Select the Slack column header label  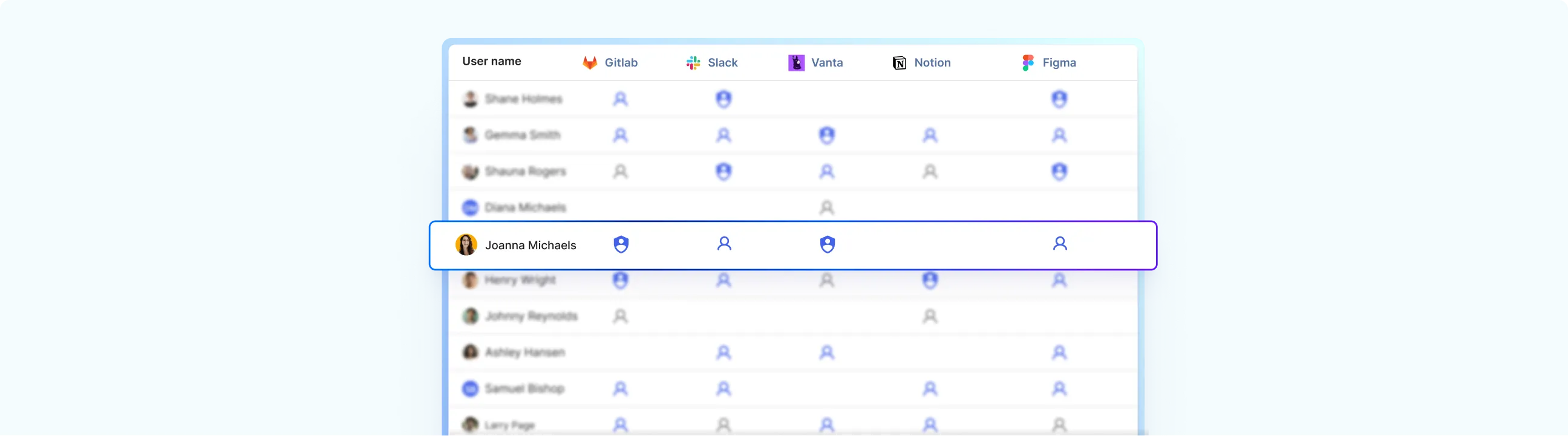click(x=722, y=63)
